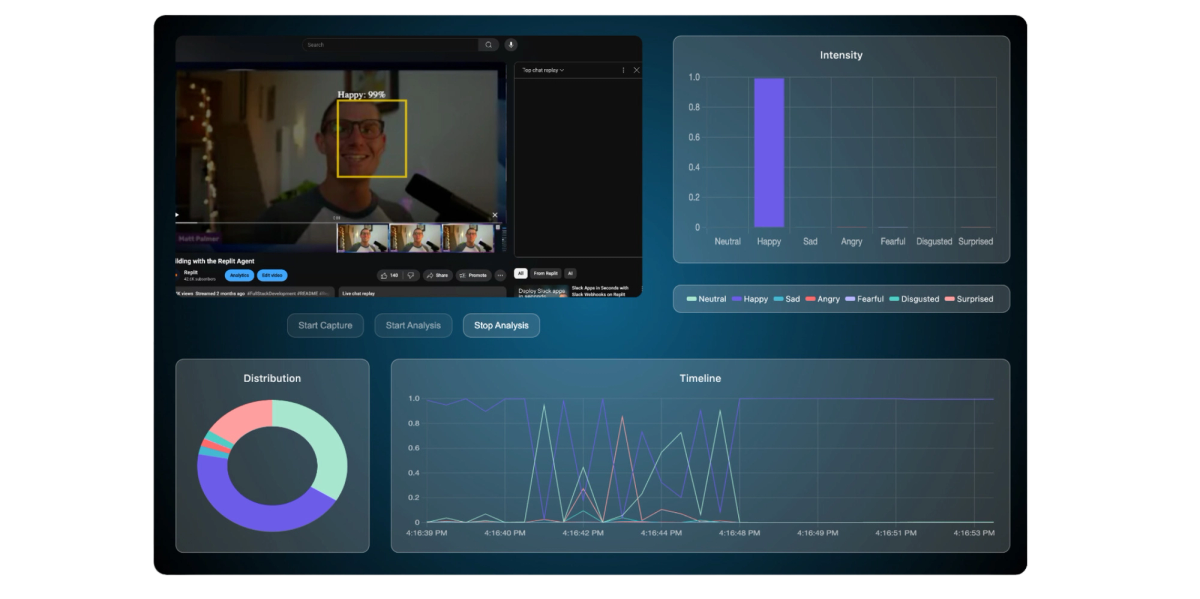Open the Top chat replay dropdown
The height and width of the screenshot is (599, 1200).
tap(544, 70)
